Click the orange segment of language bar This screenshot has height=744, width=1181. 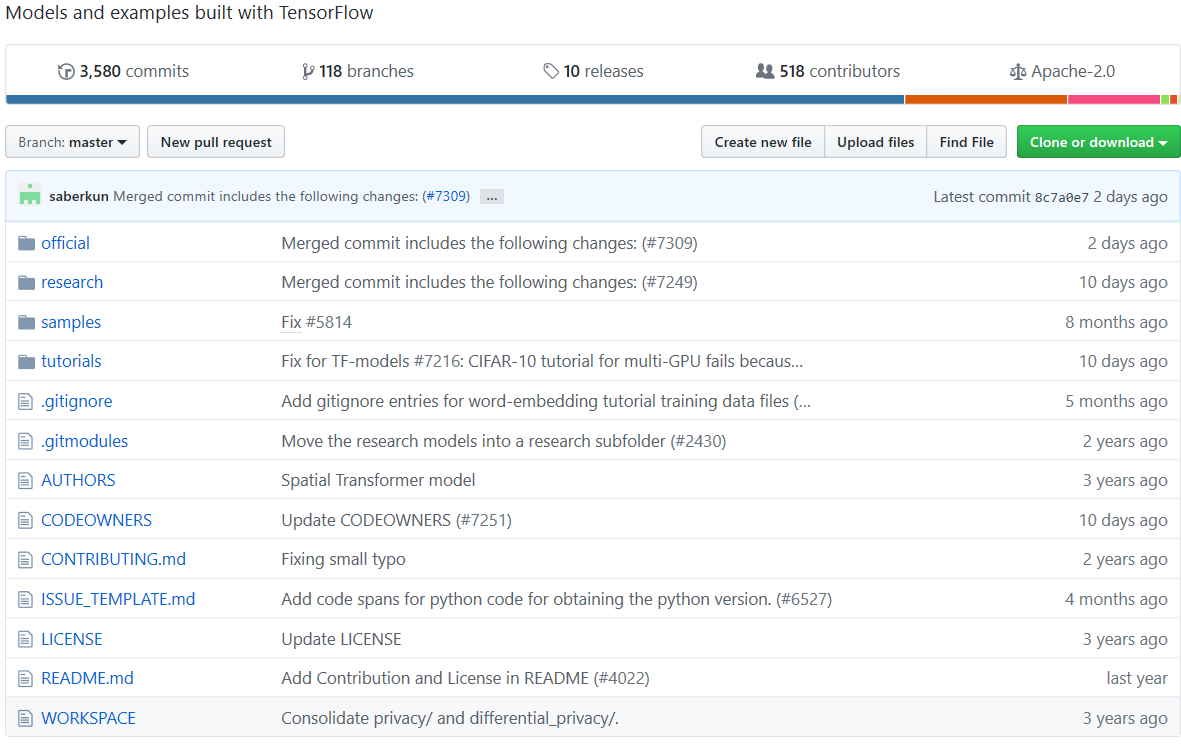point(986,99)
